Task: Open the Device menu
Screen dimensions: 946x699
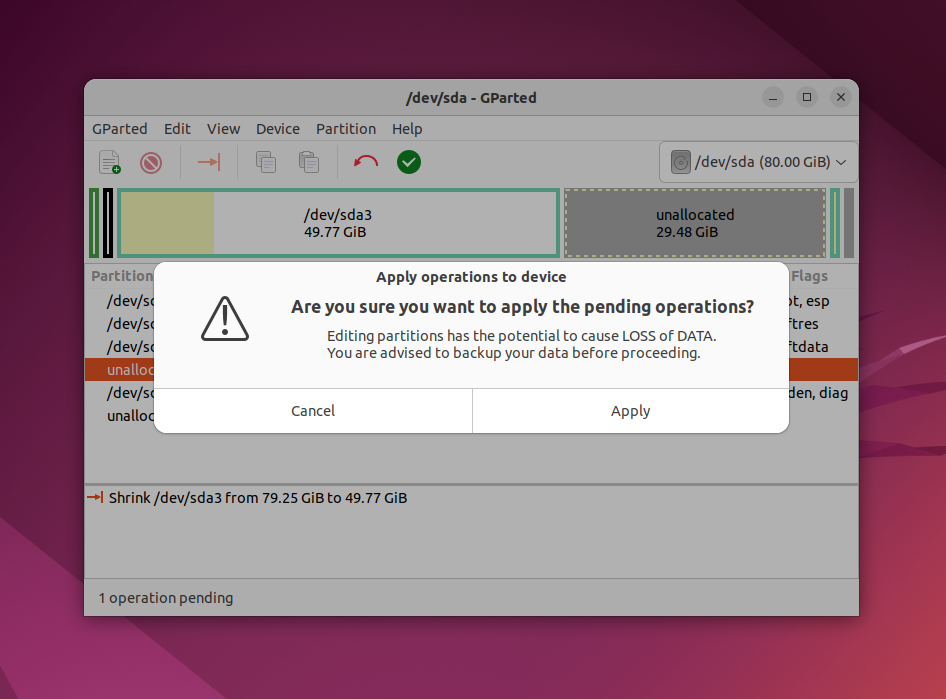Action: pyautogui.click(x=278, y=129)
